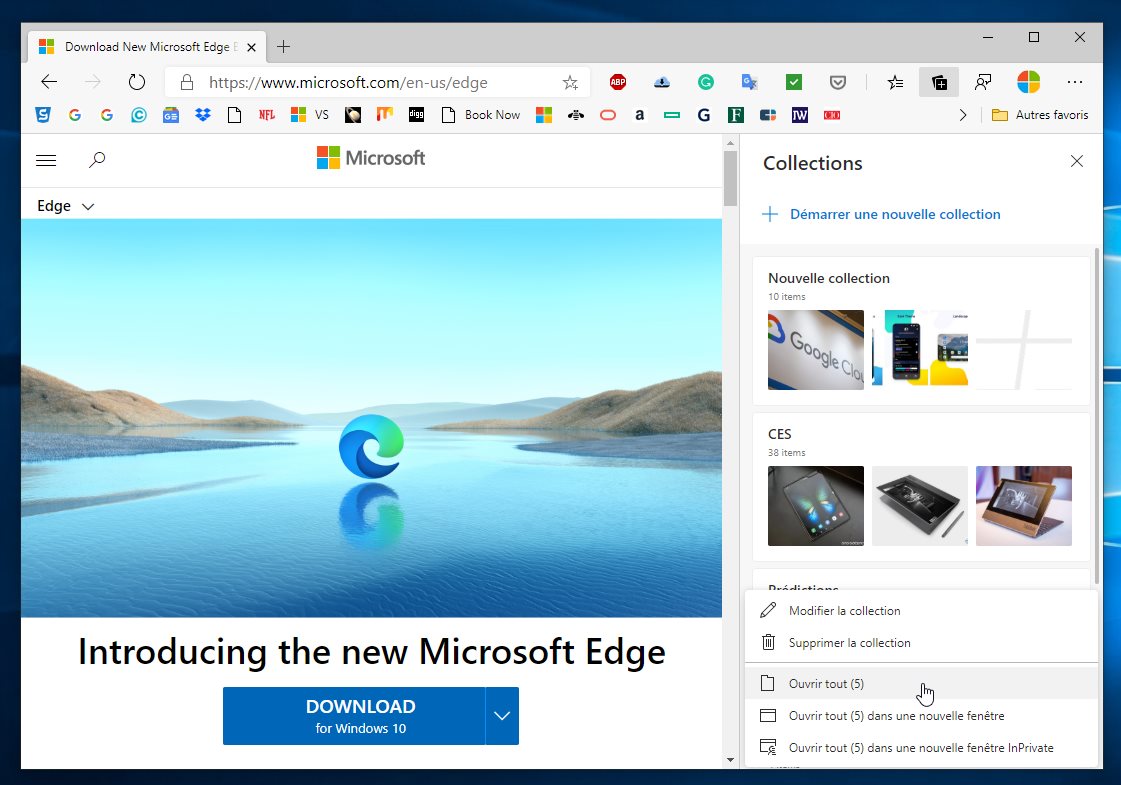
Task: Open the feedback button in toolbar
Action: pos(983,82)
